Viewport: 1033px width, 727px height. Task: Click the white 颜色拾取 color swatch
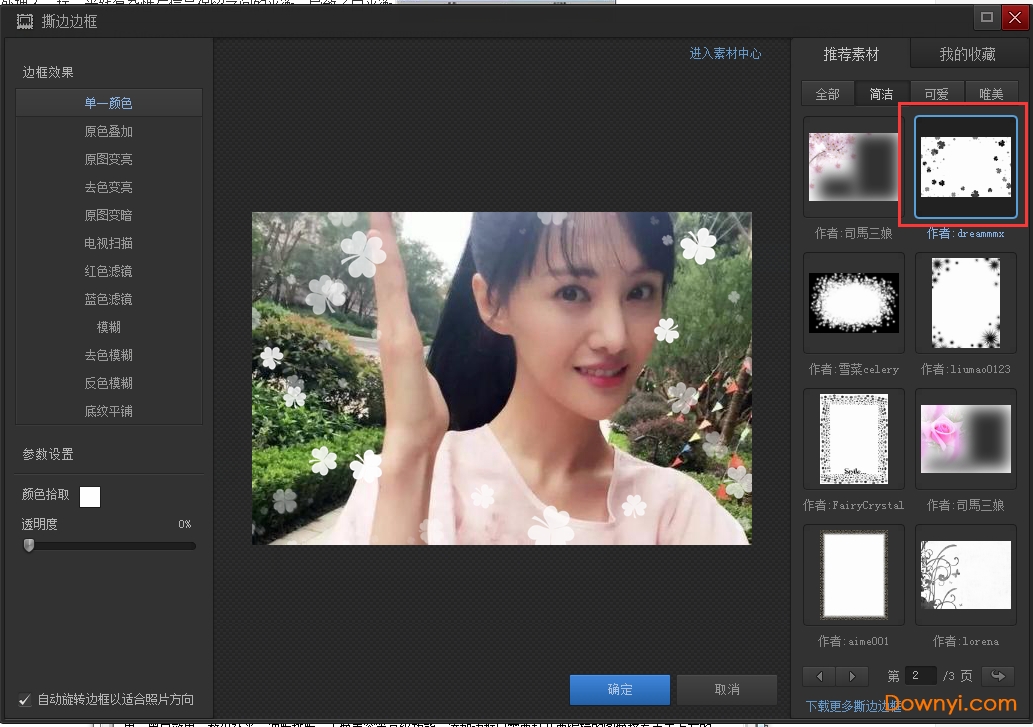90,496
